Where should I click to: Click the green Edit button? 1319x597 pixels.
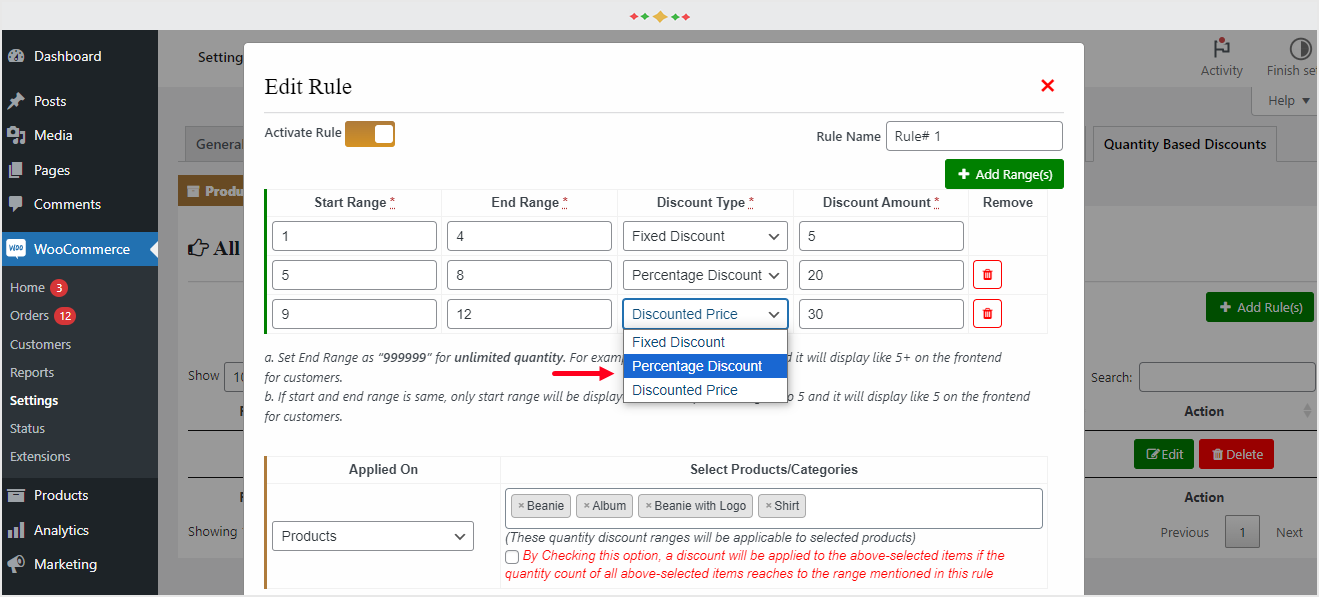[x=1163, y=453]
